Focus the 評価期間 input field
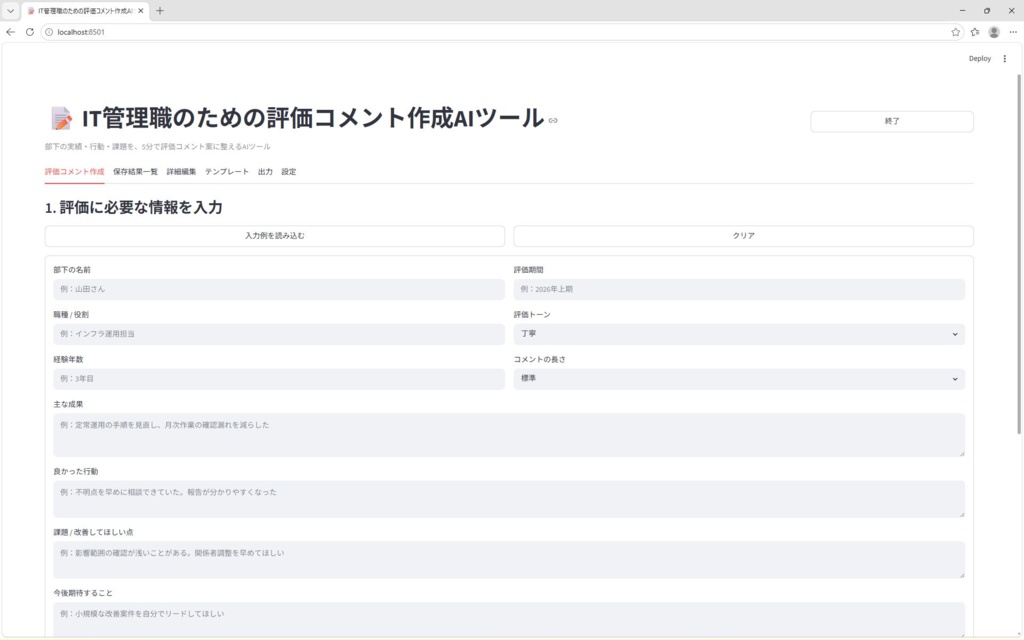Image resolution: width=1024 pixels, height=640 pixels. [x=739, y=289]
